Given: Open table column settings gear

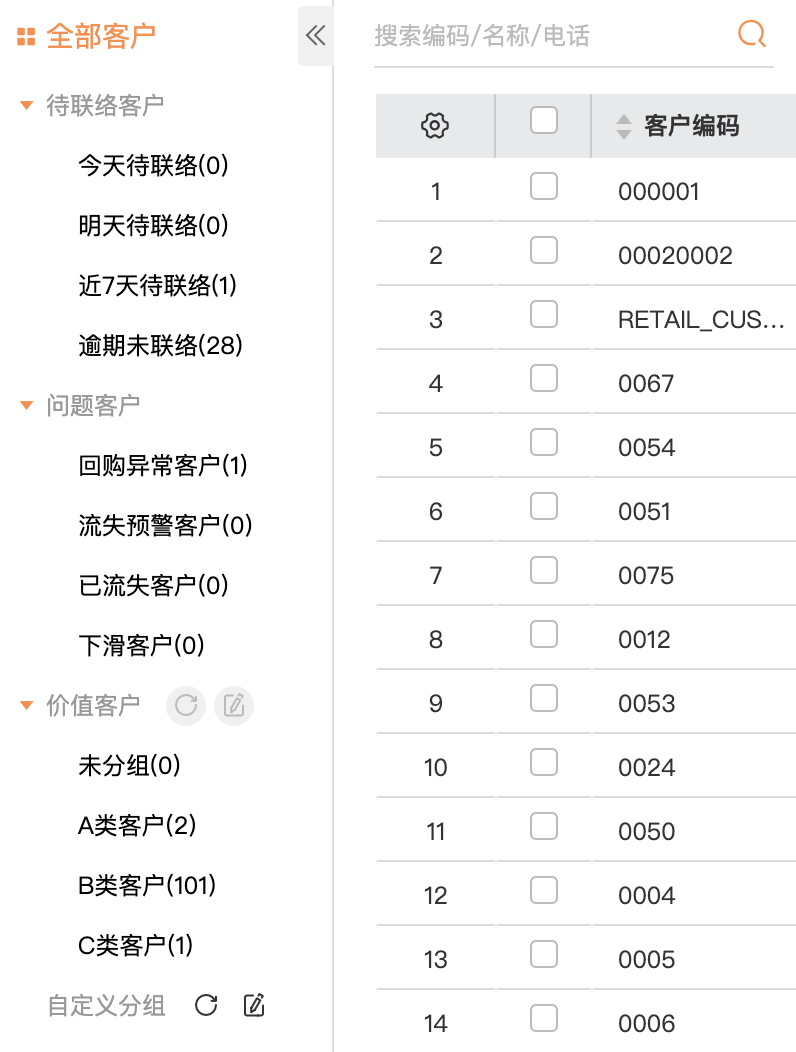Looking at the screenshot, I should click(x=435, y=126).
